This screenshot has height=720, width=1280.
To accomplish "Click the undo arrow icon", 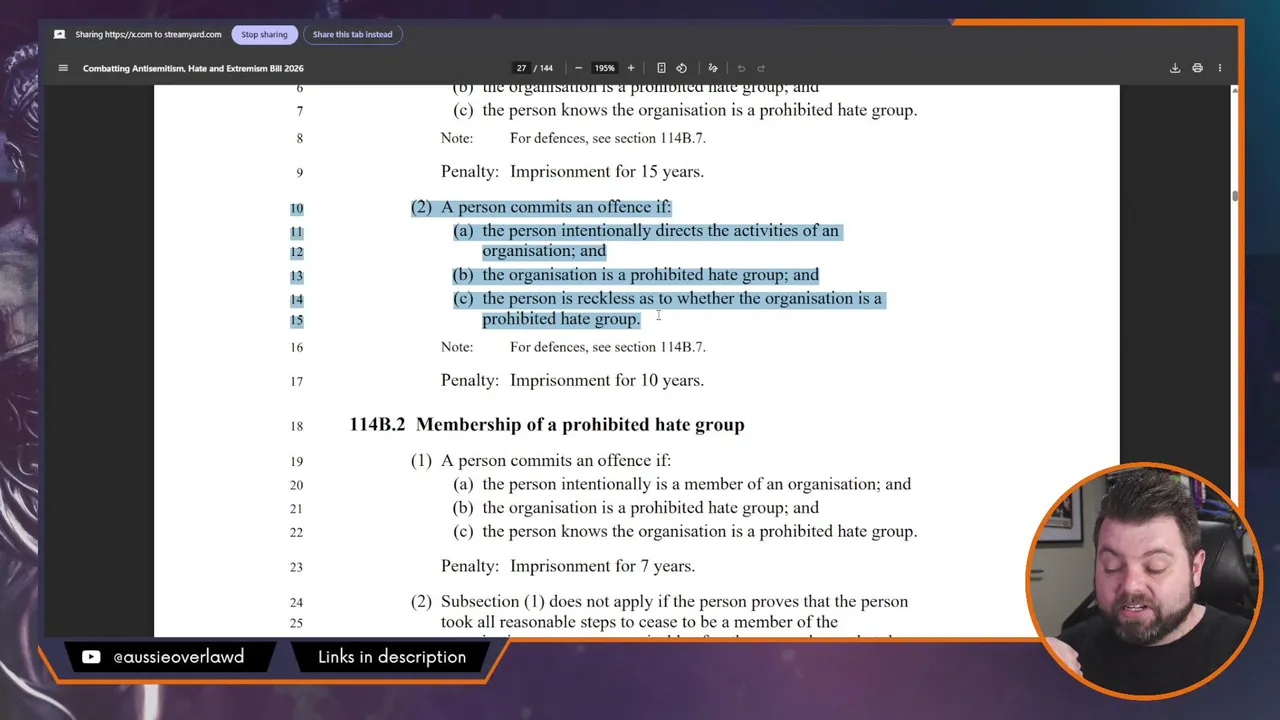I will pyautogui.click(x=741, y=68).
